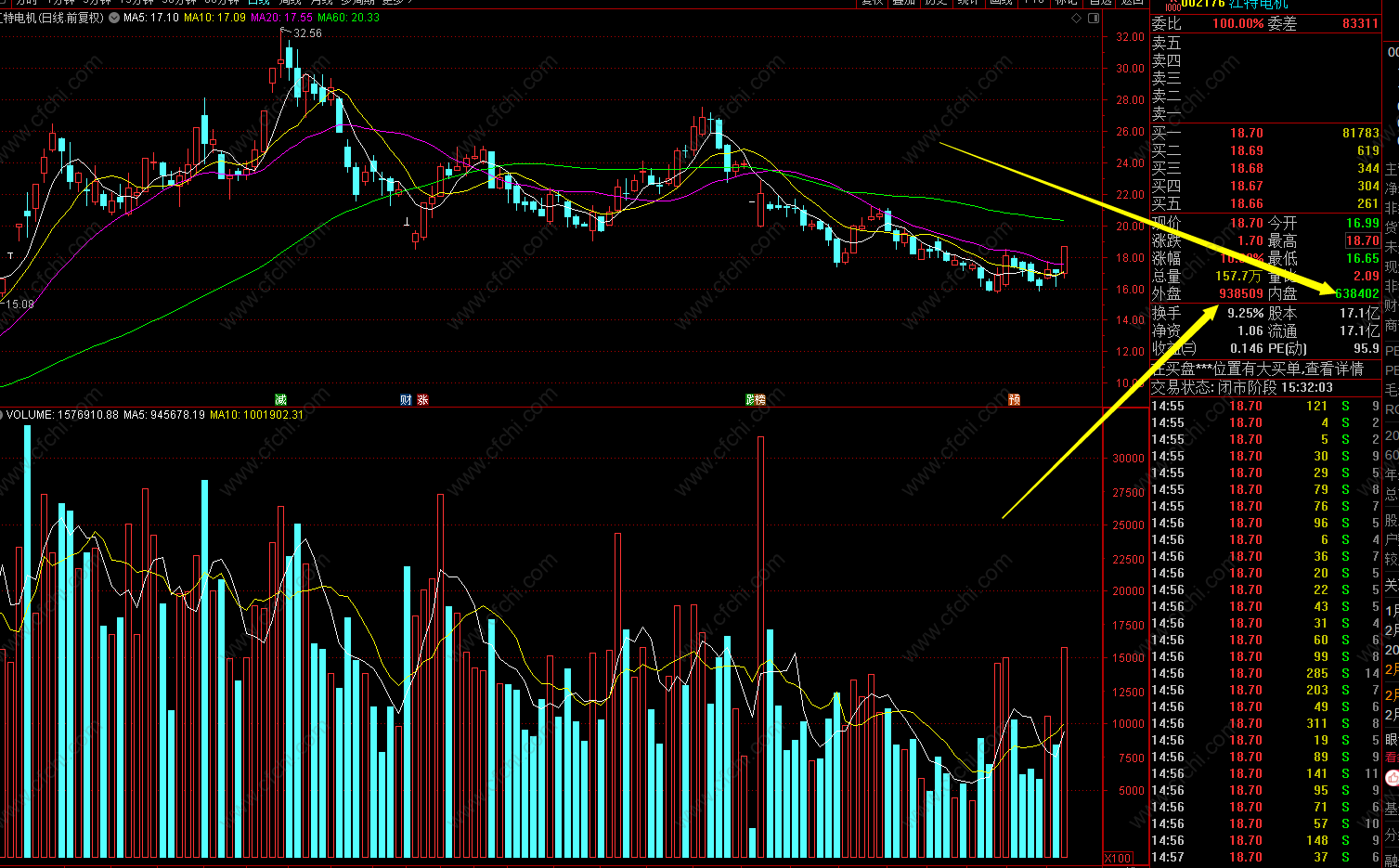Click the tallest red volume bar
The height and width of the screenshot is (868, 1399).
[761, 647]
